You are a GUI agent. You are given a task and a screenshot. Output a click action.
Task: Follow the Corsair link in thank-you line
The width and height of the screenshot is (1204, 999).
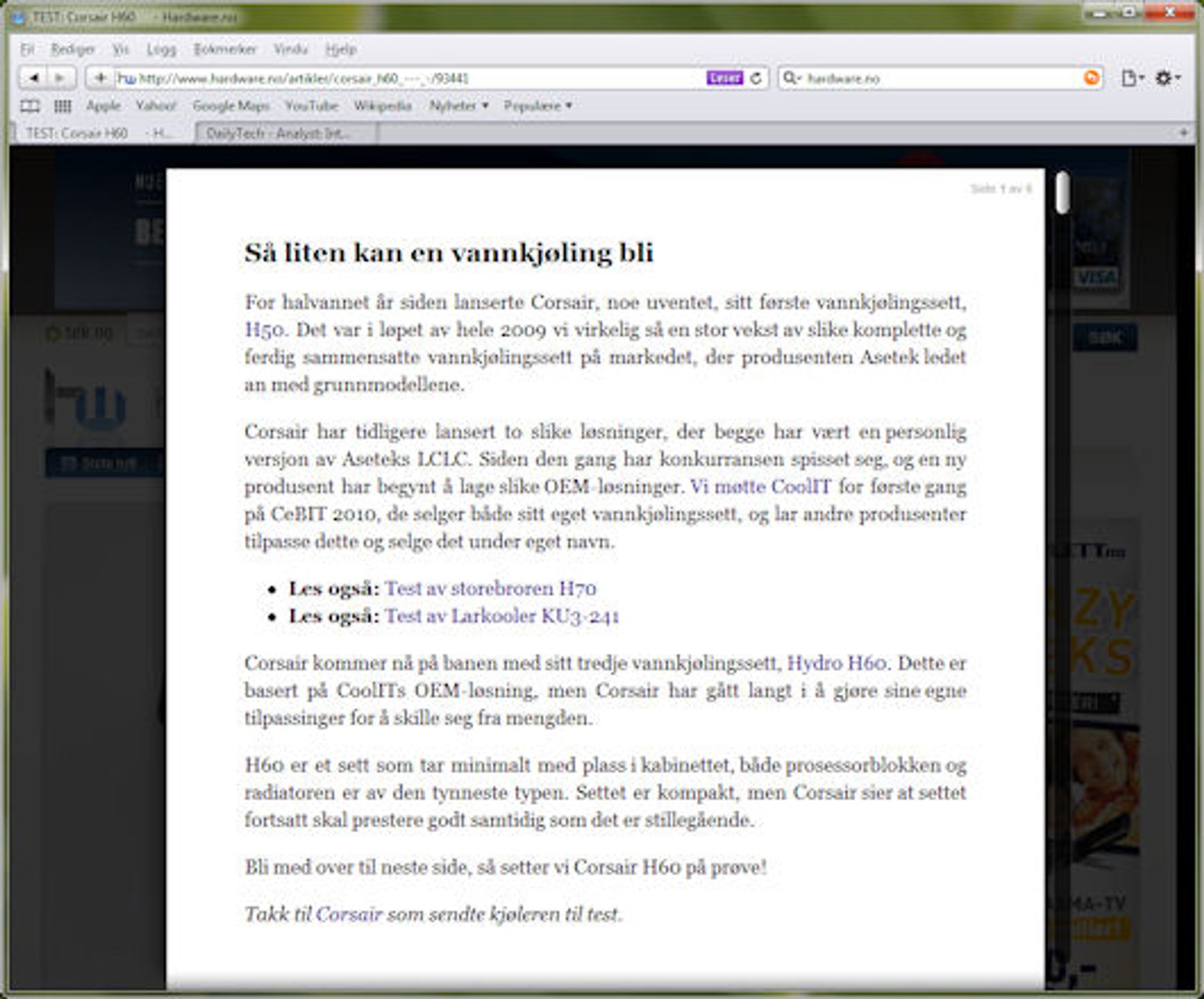point(349,914)
